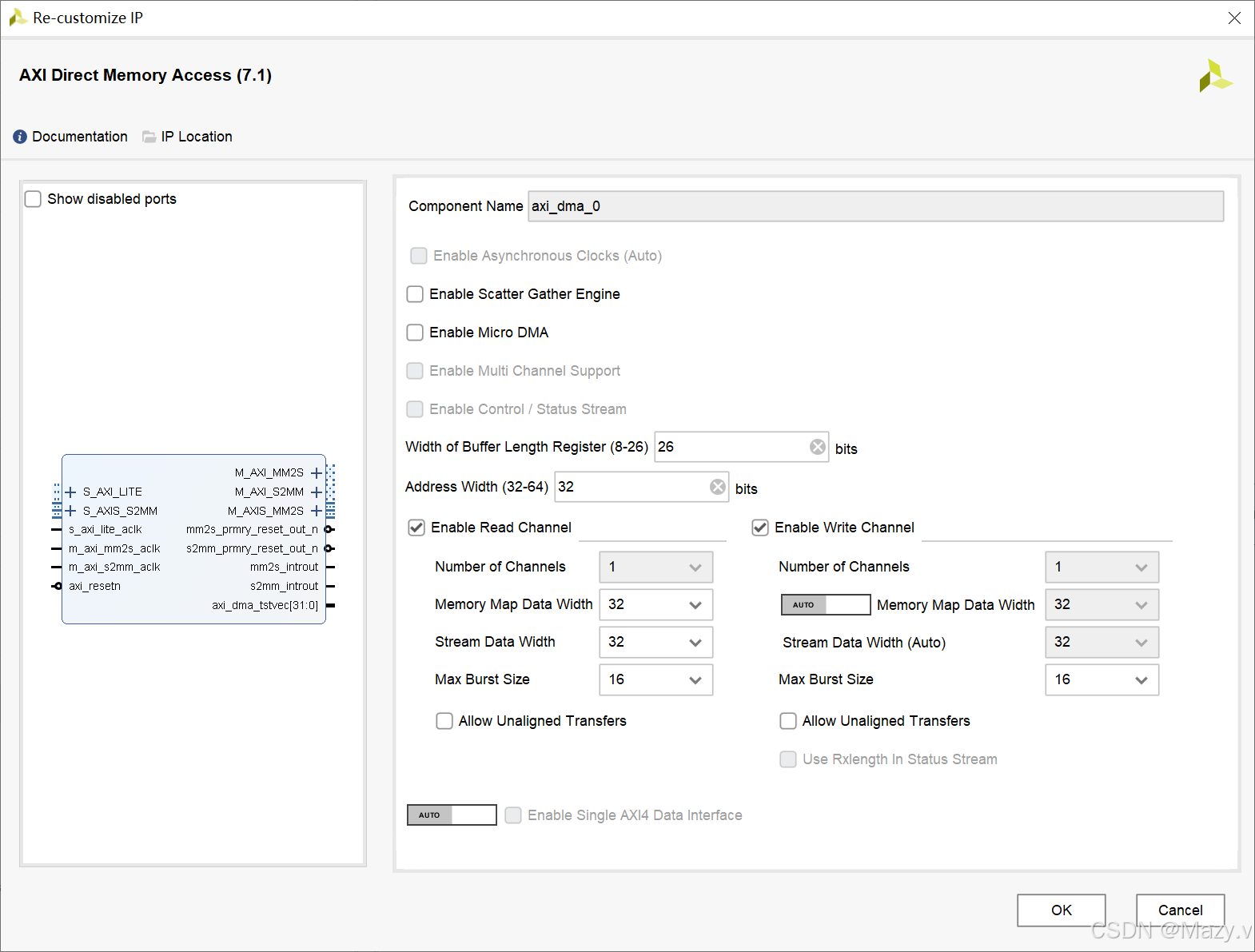Viewport: 1255px width, 952px height.
Task: Select the m_axi_s2mm_aclk port label
Action: 114,567
